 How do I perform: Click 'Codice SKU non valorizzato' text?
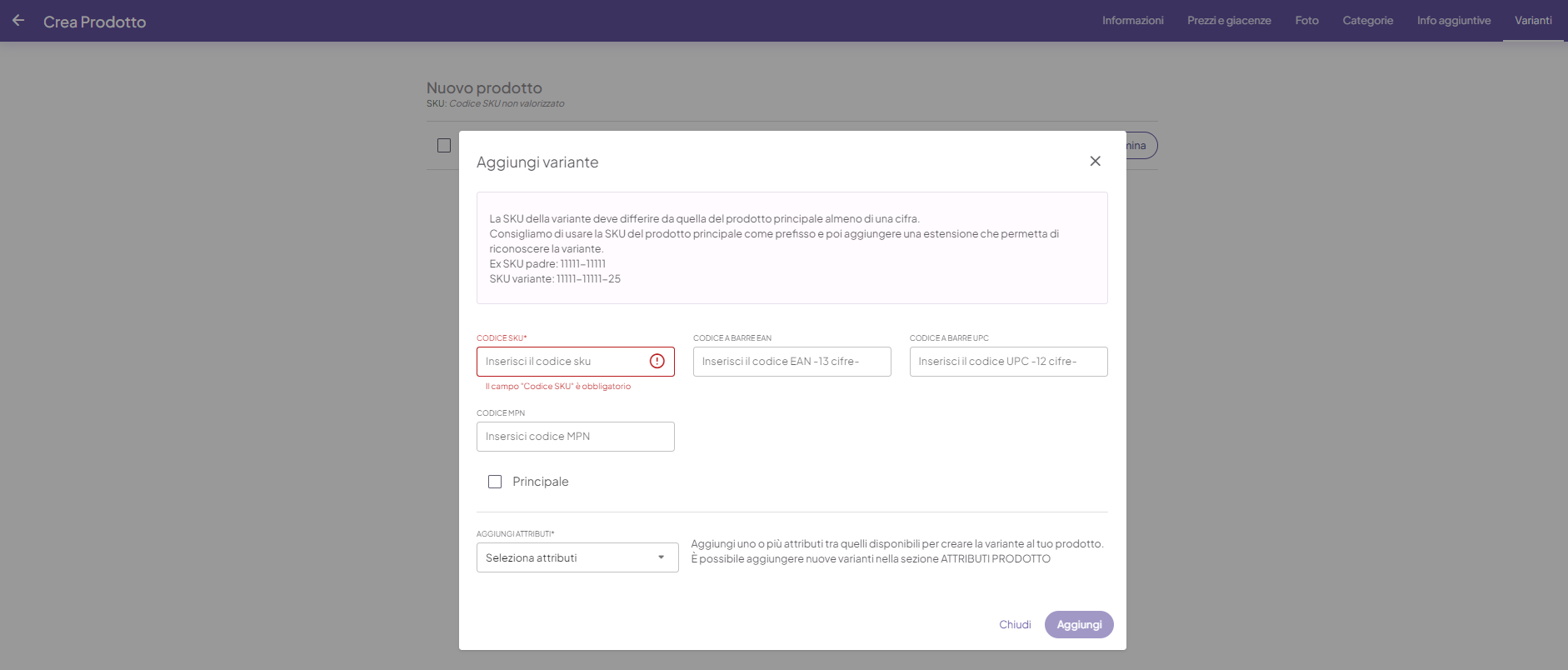(507, 103)
